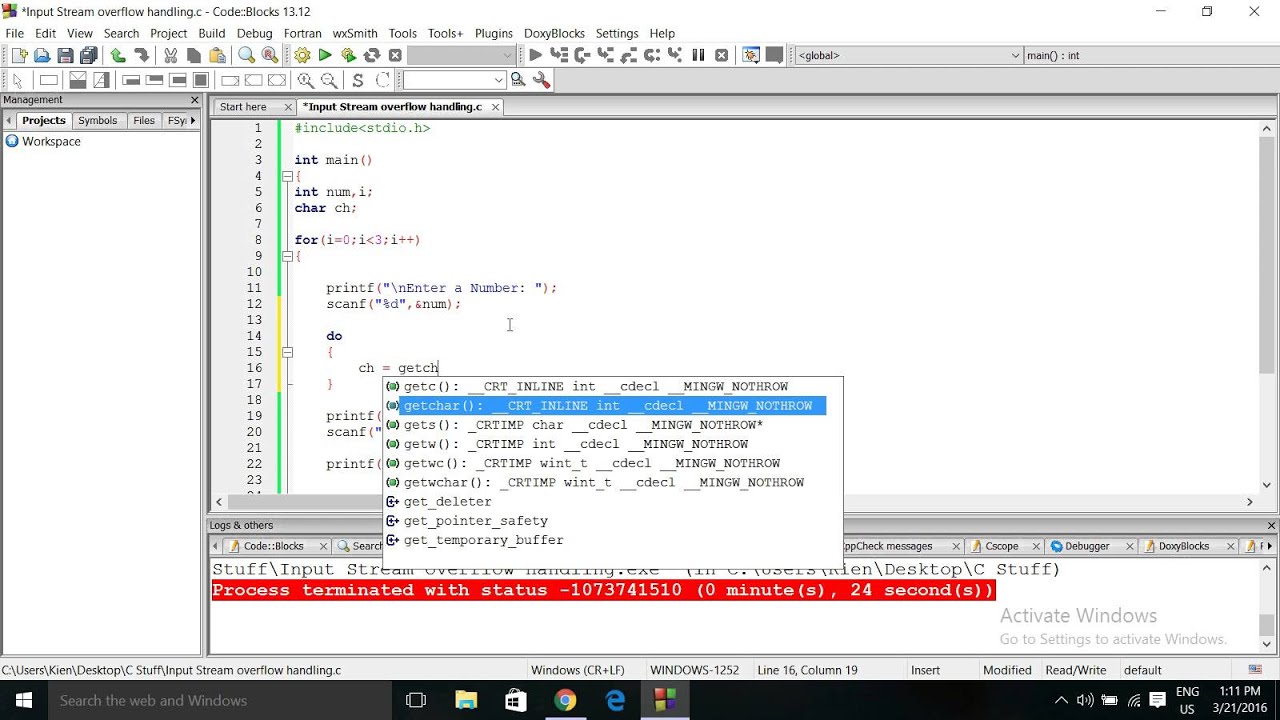Click the wxSmith pointer selection tool
Screen dimensions: 1280x720
[x=17, y=80]
